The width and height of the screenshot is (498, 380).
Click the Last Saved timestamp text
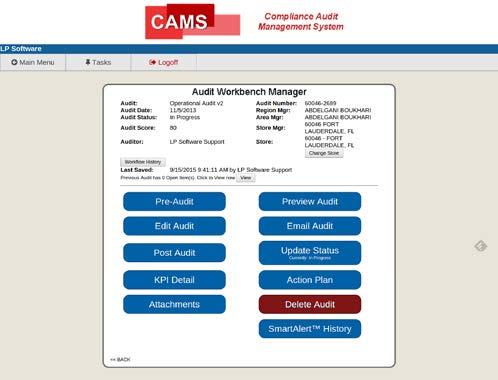point(231,170)
